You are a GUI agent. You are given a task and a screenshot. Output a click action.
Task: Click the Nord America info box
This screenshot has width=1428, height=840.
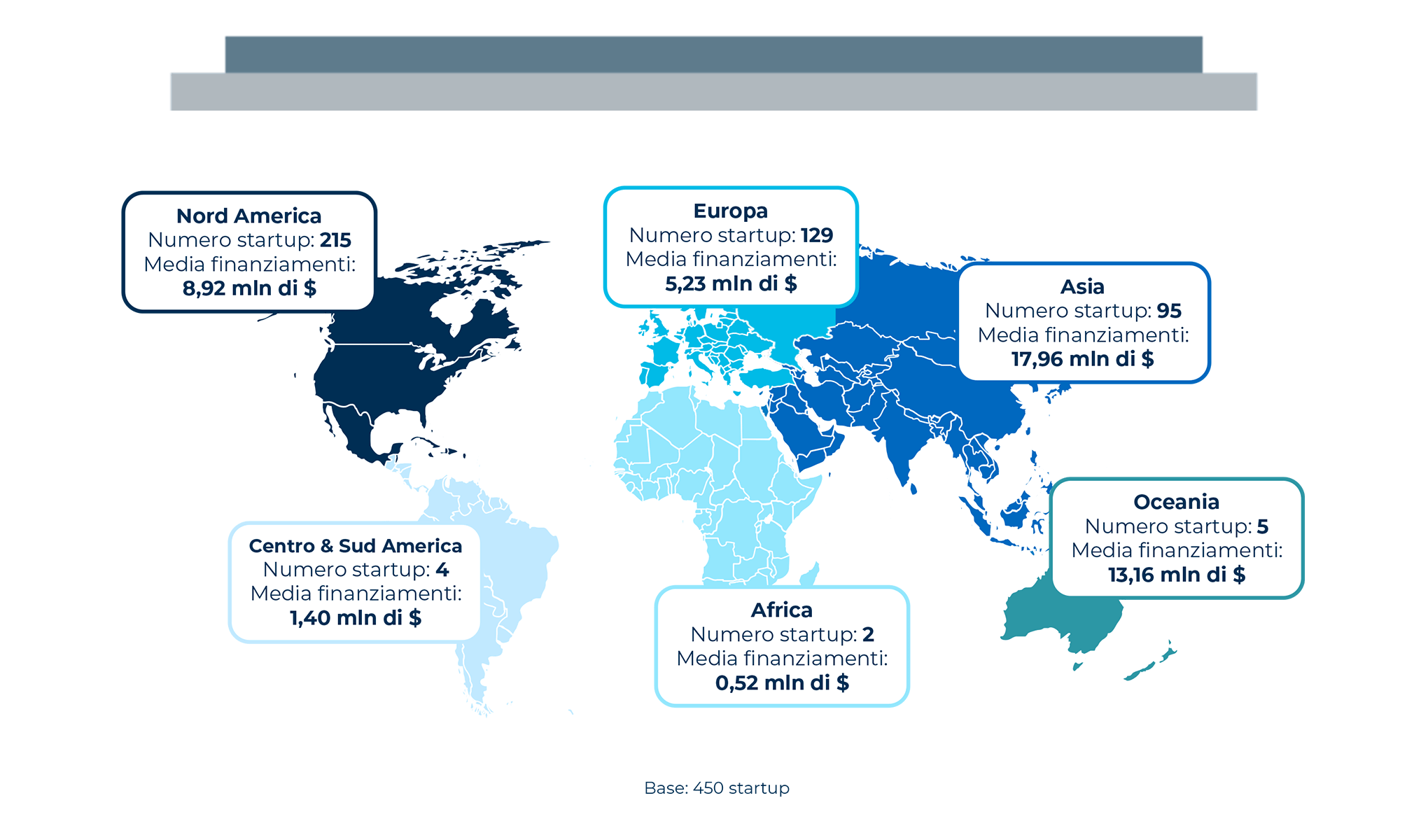pos(249,252)
